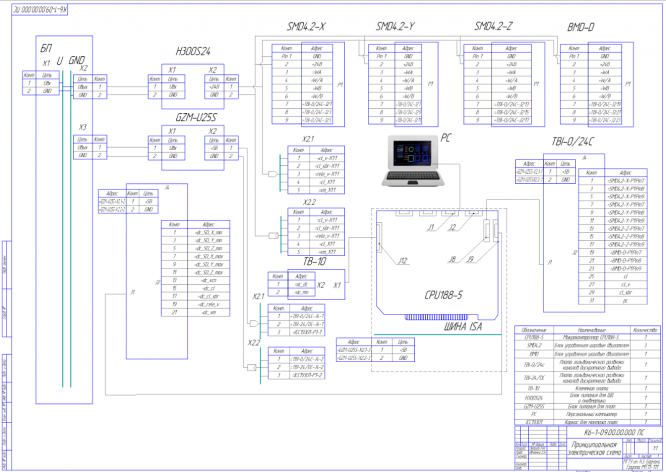The height and width of the screenshot is (472, 666).
Task: Click the J1 connector label
Action: point(431,228)
